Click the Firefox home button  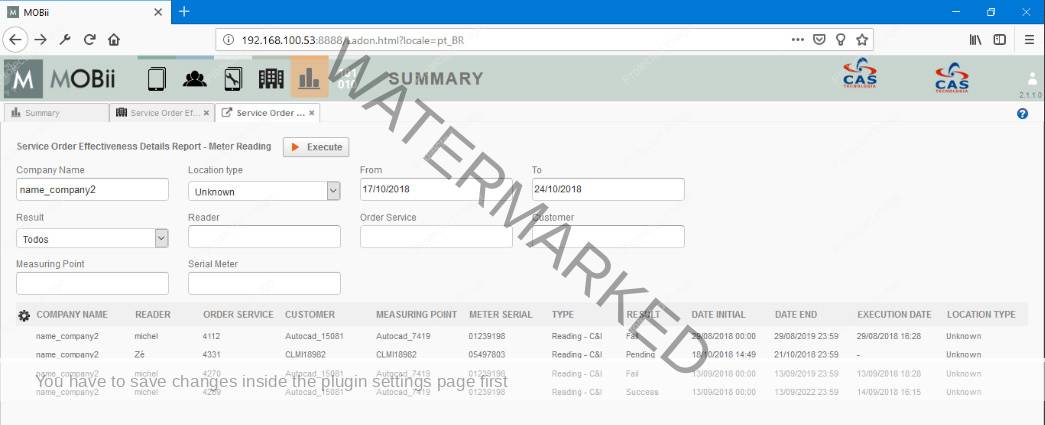[114, 40]
